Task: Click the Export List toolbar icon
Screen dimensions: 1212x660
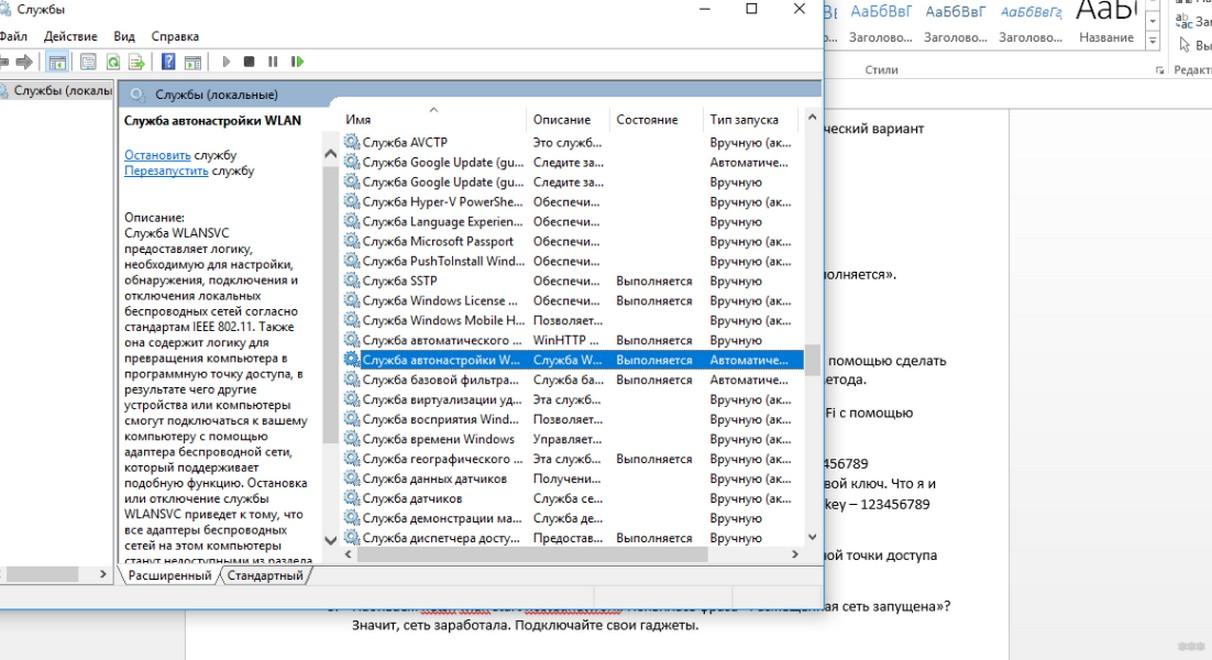Action: tap(138, 62)
